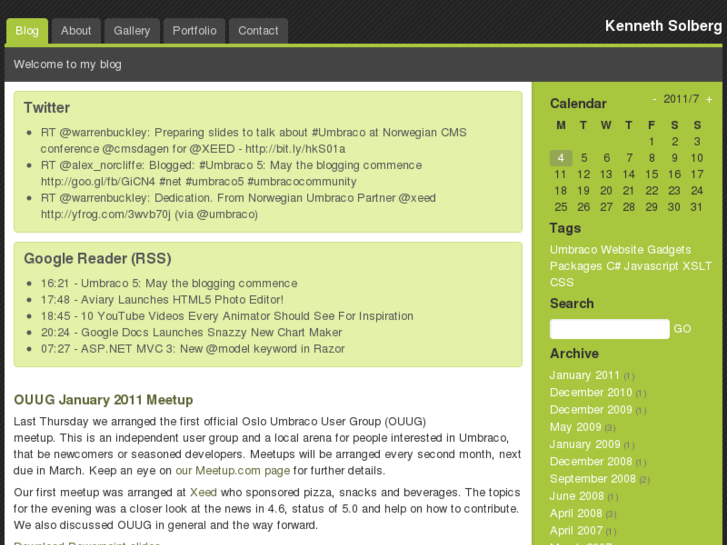Open the December 2009 archive
This screenshot has width=727, height=545.
click(x=591, y=410)
